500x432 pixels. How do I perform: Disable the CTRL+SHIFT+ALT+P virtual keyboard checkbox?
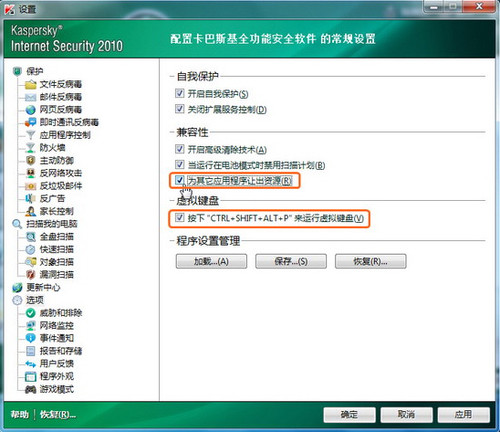click(180, 218)
